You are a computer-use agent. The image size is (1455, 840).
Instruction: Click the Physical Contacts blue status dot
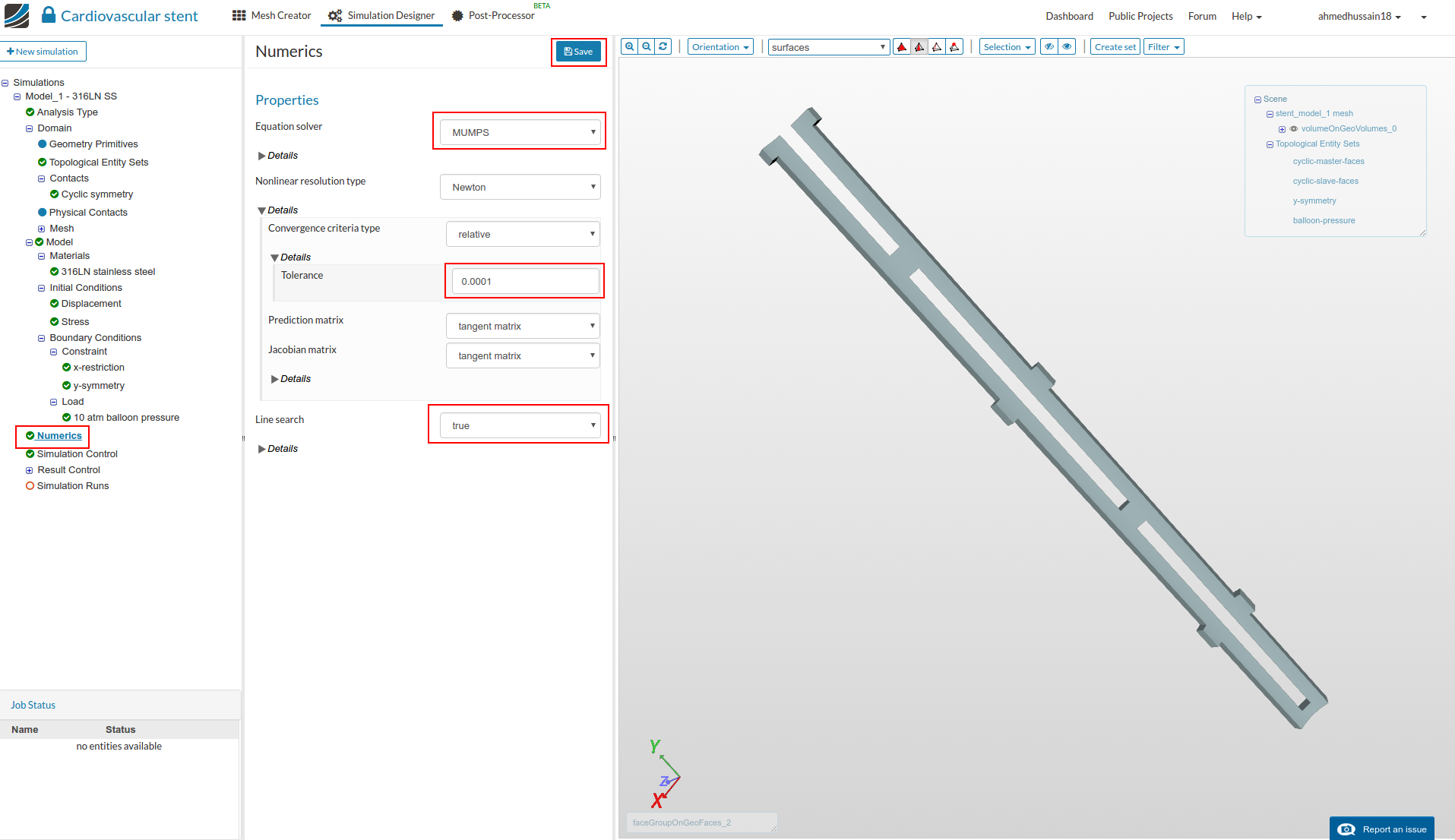[43, 213]
